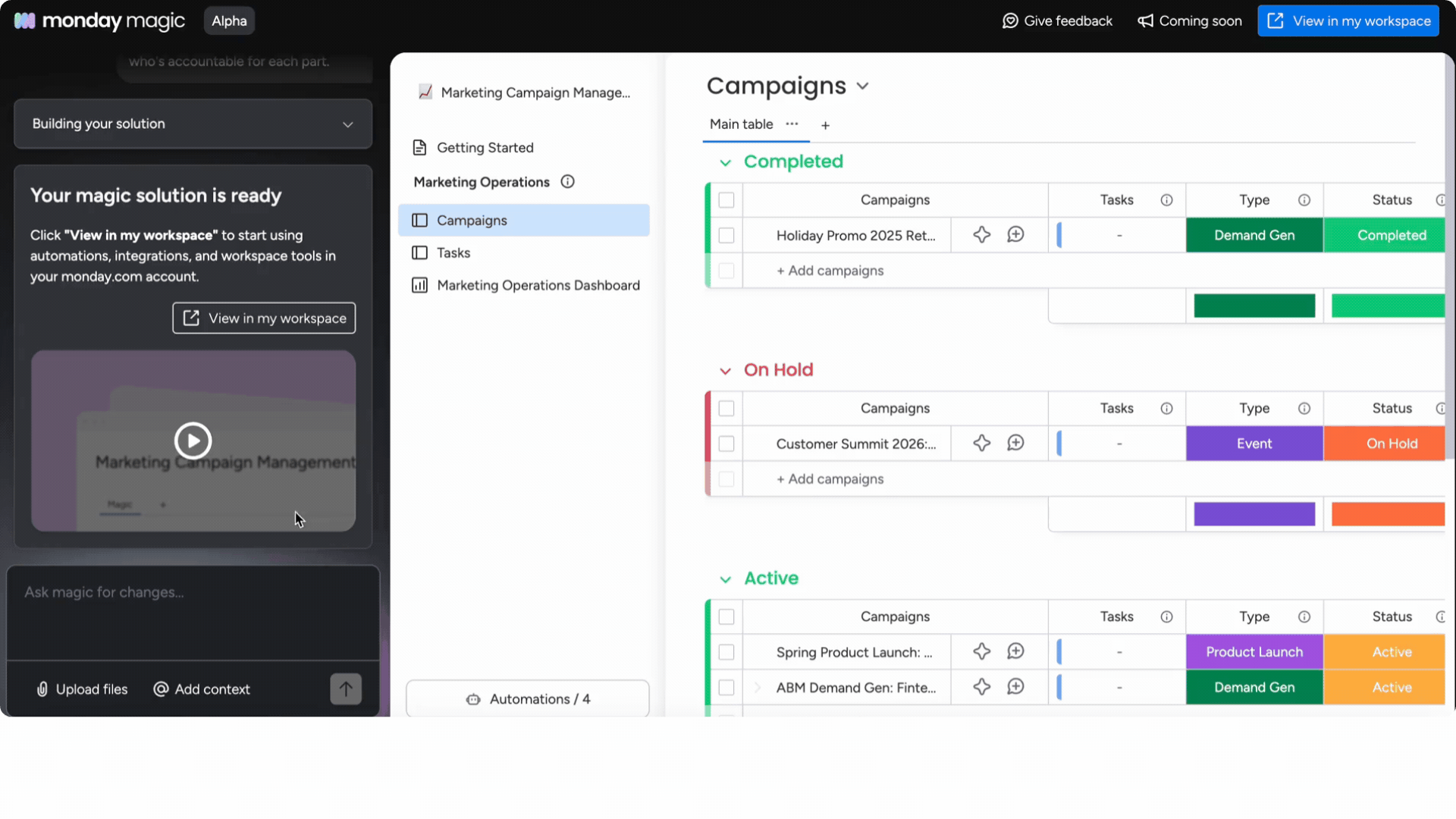This screenshot has height=819, width=1456.
Task: Collapse the Completed group
Action: tap(725, 162)
